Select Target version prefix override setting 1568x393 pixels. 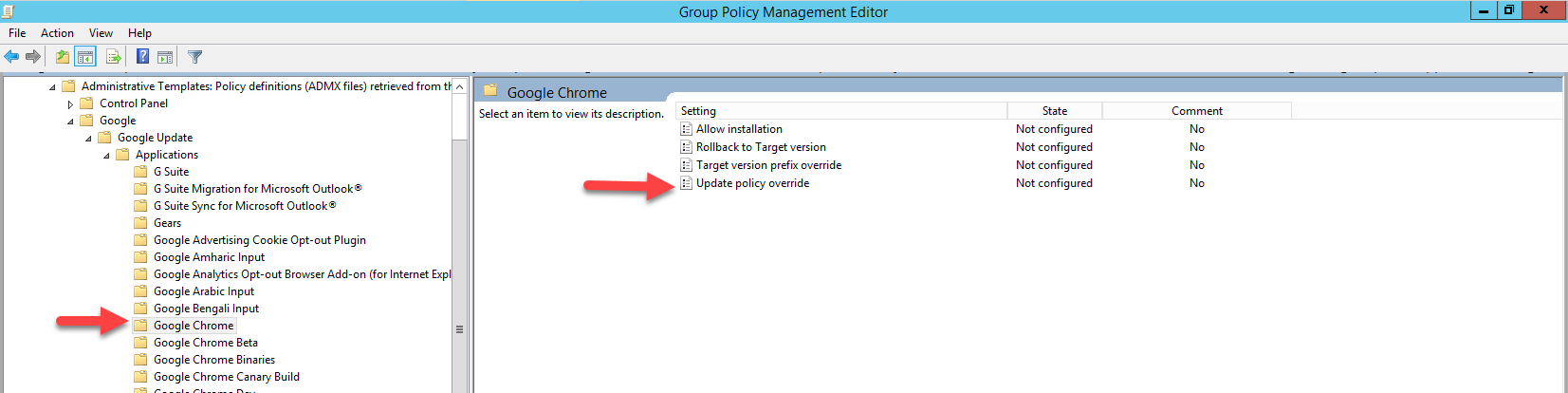click(x=768, y=165)
